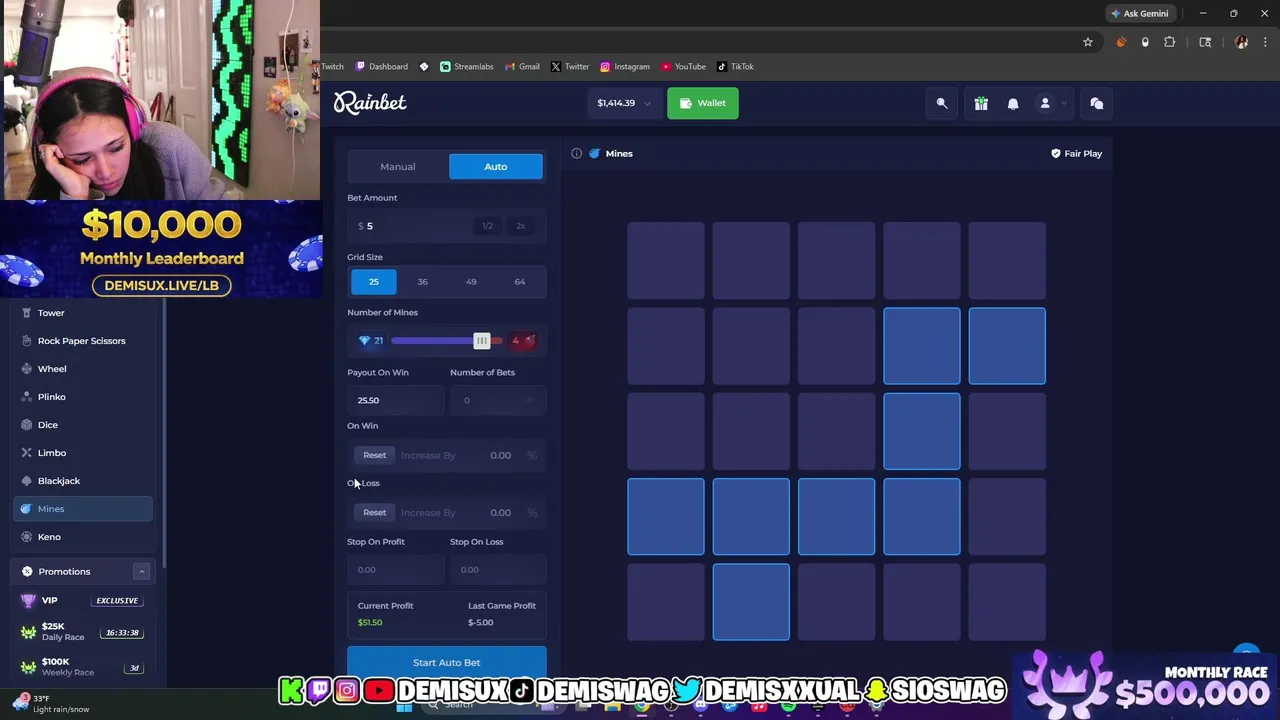1280x720 pixels.
Task: Toggle On Loss Increase By option
Action: (428, 512)
